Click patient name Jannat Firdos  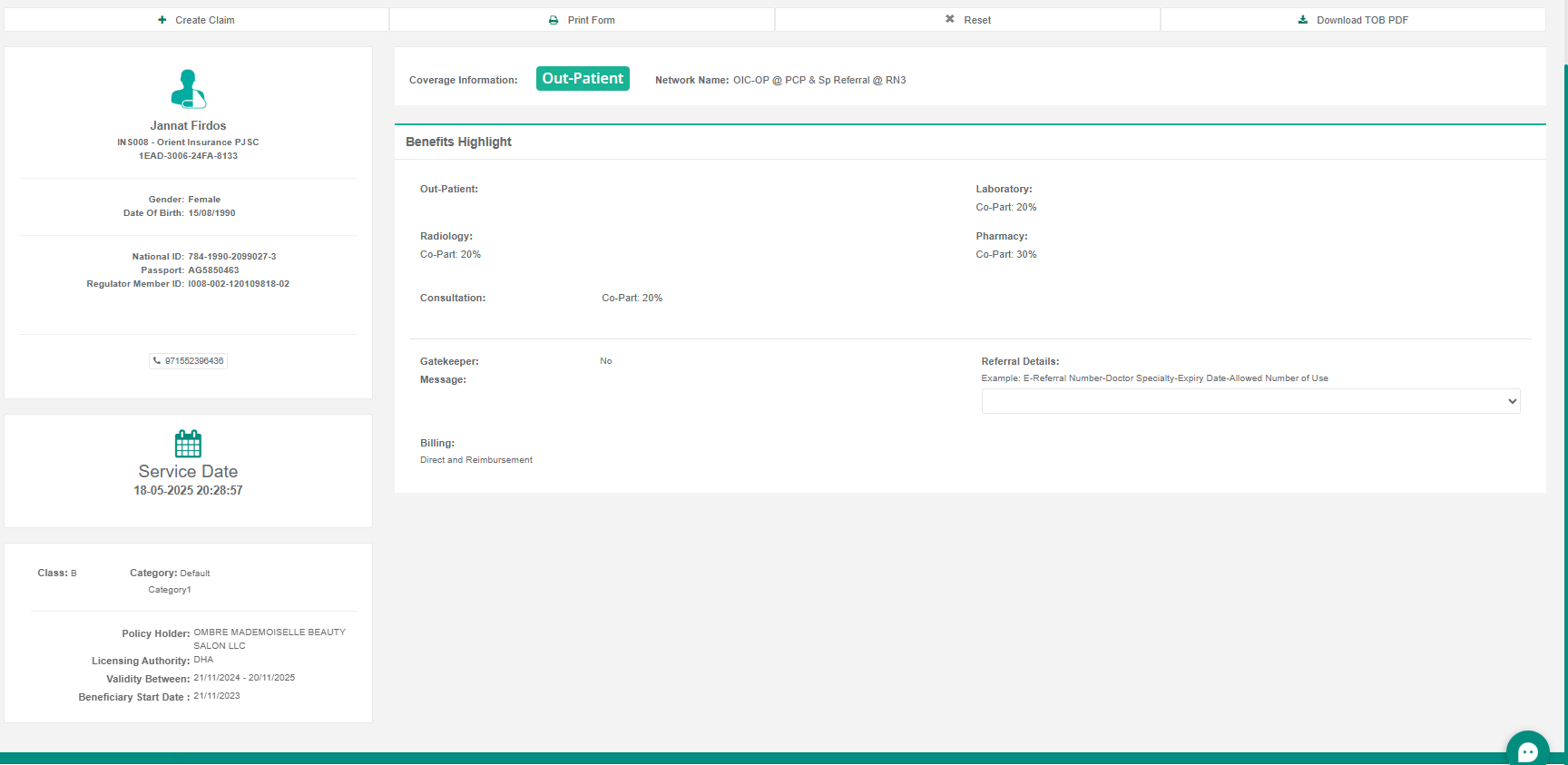tap(188, 126)
